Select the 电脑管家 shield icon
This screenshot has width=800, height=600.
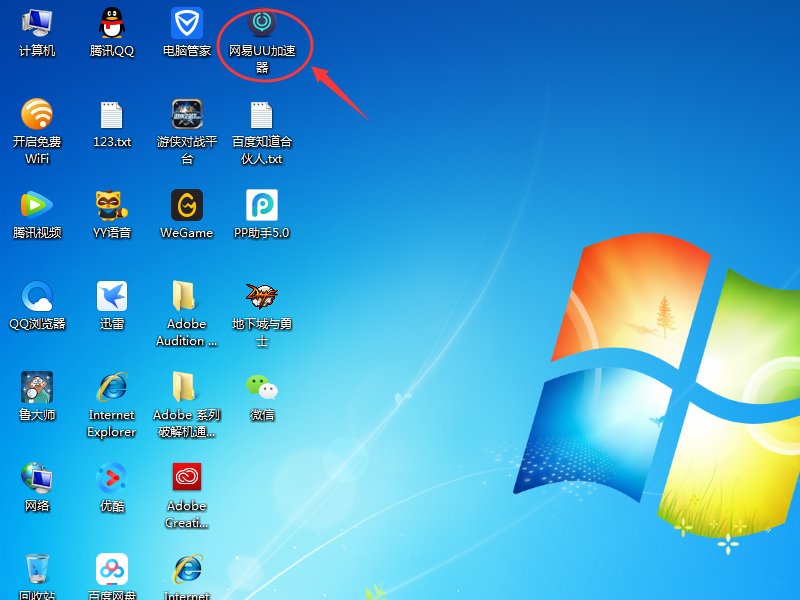point(187,24)
